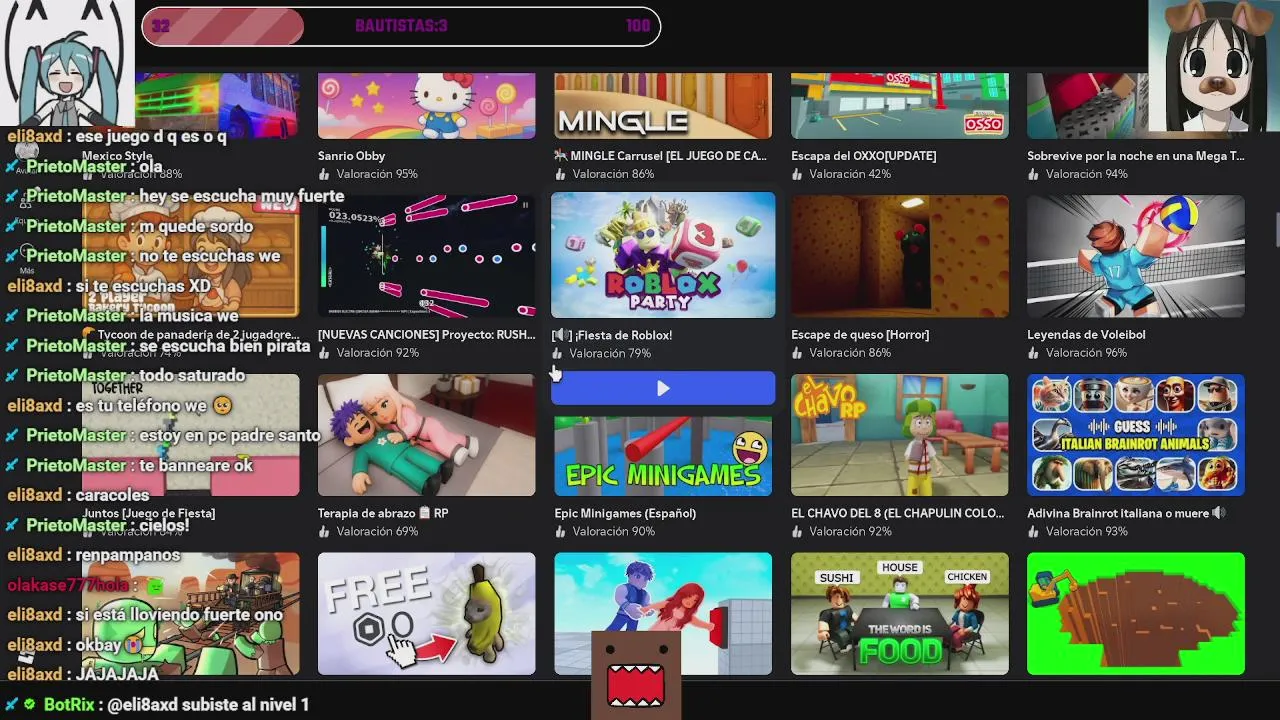The height and width of the screenshot is (720, 1280).
Task: Open The Word Is Food game thumbnail
Action: click(x=900, y=614)
